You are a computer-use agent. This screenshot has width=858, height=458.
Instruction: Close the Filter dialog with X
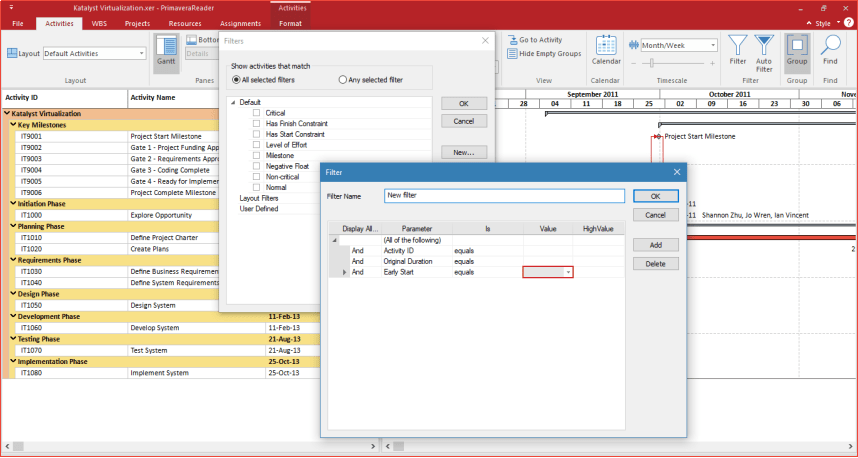[x=677, y=172]
